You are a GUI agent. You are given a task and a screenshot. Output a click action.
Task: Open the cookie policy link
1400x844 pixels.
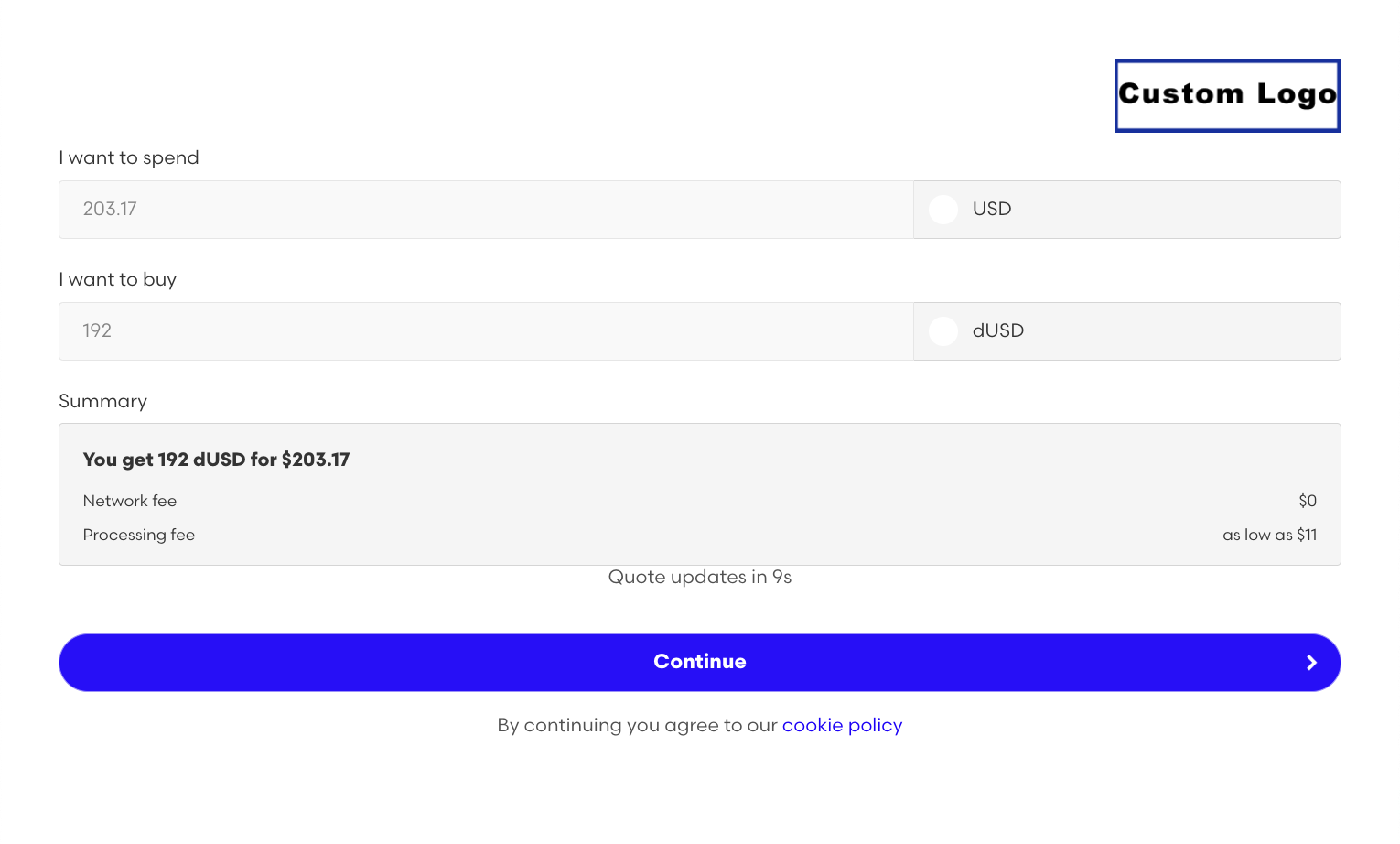pos(842,725)
